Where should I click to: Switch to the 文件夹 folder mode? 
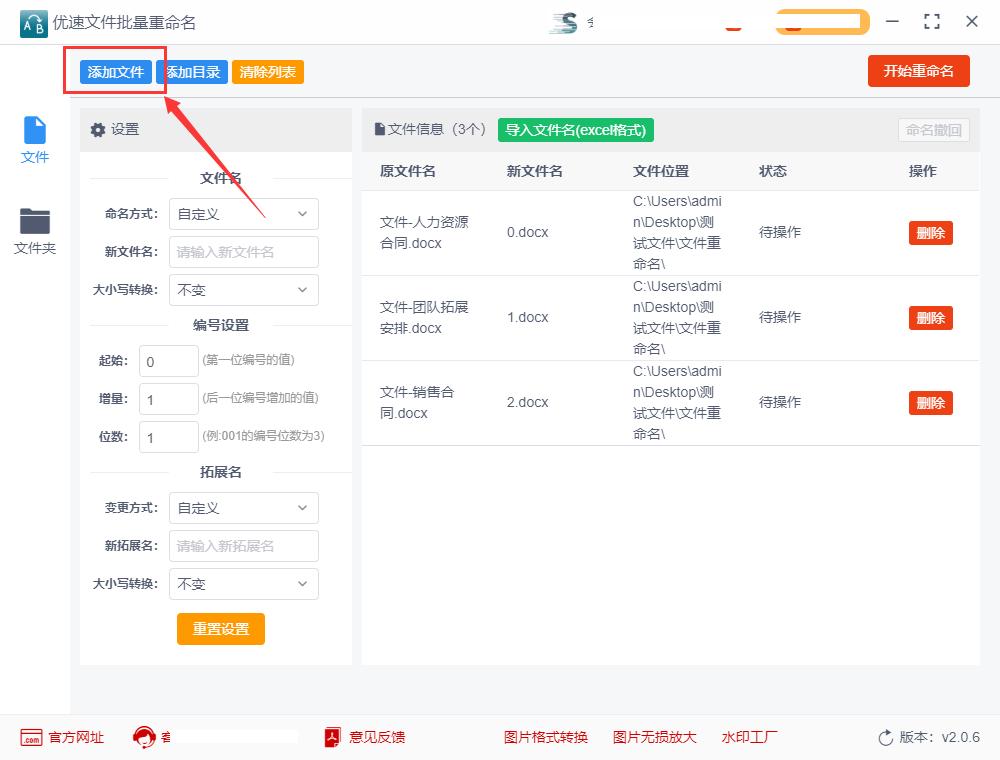[x=35, y=230]
